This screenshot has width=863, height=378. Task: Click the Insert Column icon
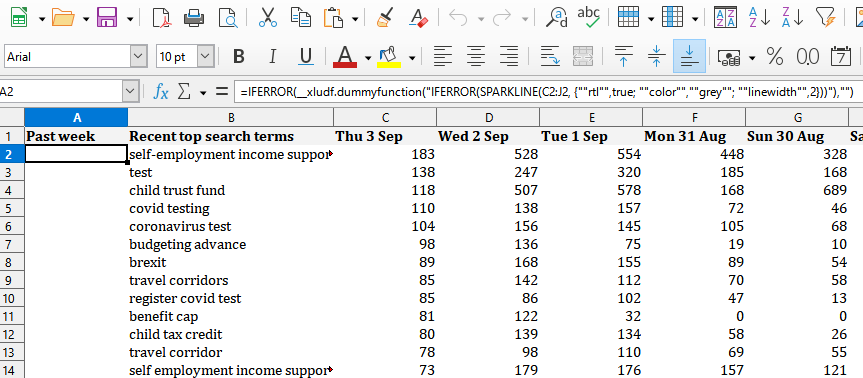coord(673,18)
